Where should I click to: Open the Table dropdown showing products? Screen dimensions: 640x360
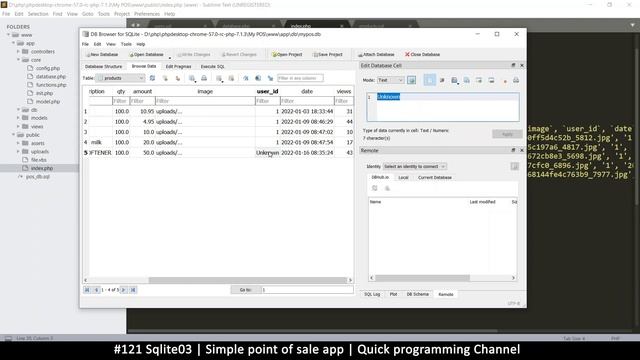pyautogui.click(x=120, y=78)
